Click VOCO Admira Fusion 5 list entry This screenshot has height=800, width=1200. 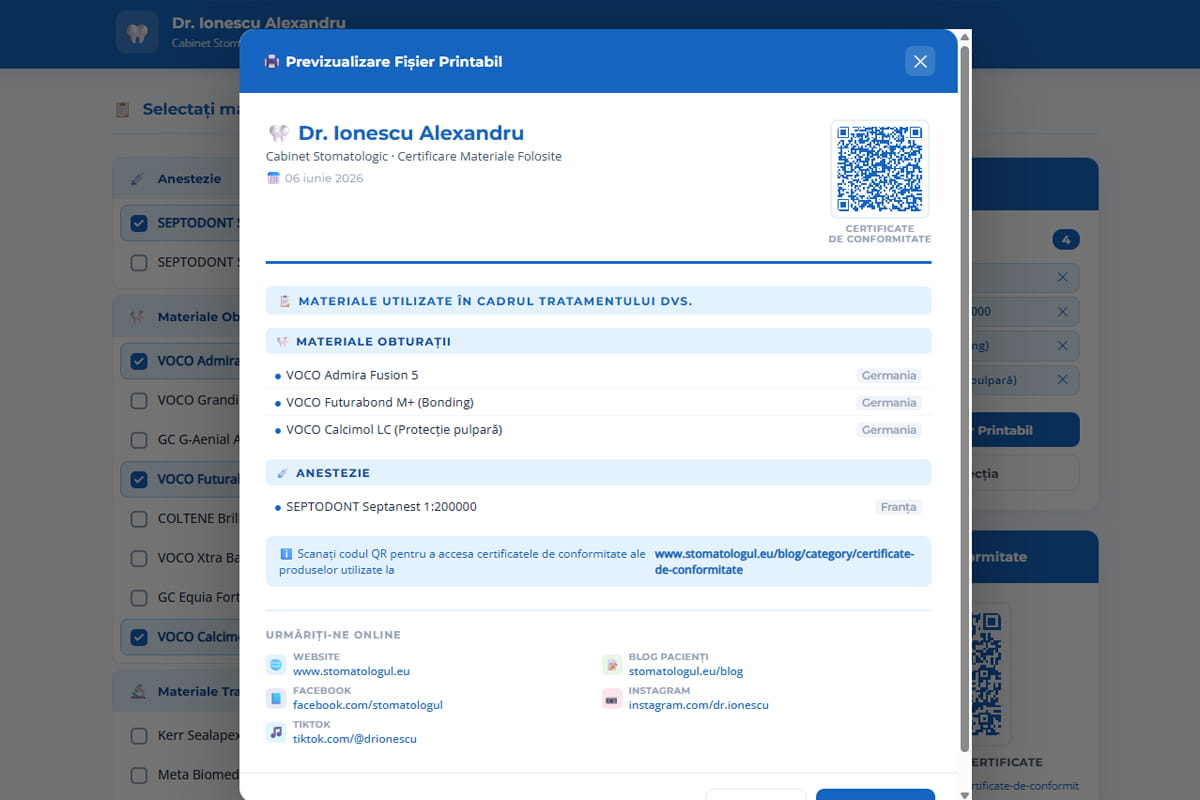[x=598, y=376]
